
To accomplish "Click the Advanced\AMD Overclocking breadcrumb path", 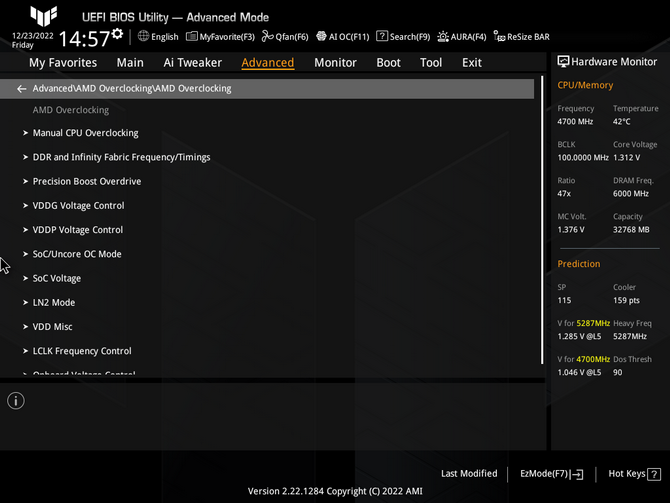I will [x=132, y=88].
